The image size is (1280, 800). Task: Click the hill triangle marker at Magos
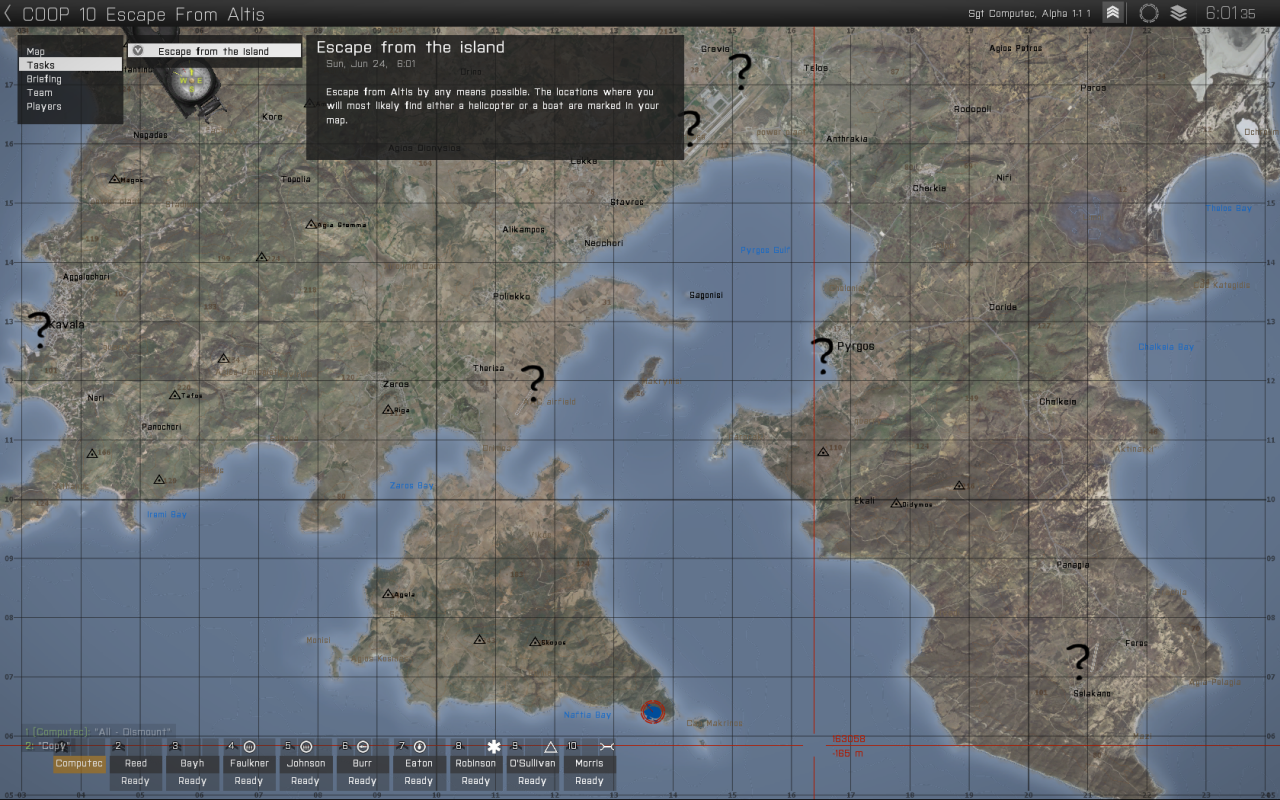click(114, 179)
